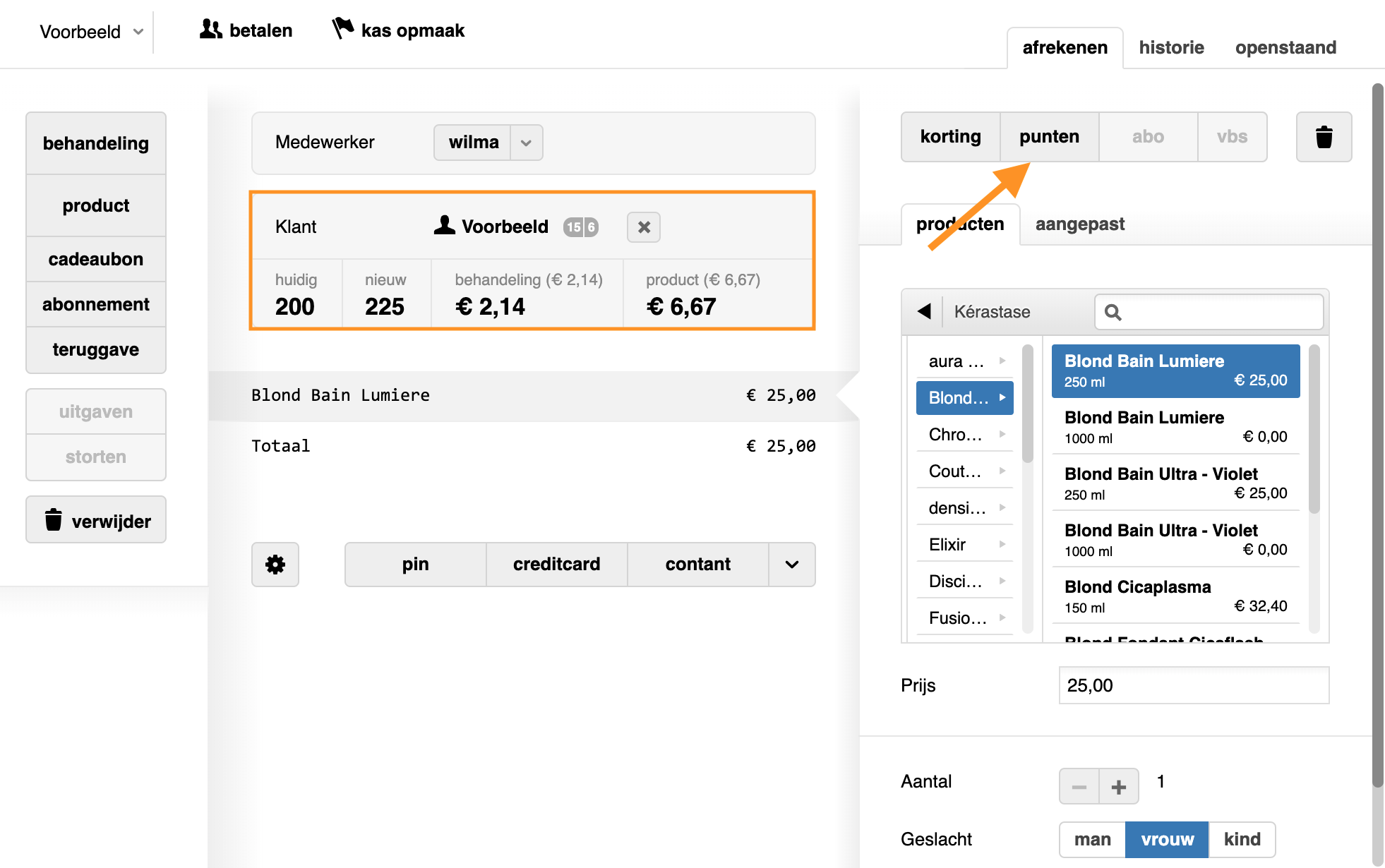
Task: Open kas opmaak with the flag icon
Action: (x=398, y=30)
